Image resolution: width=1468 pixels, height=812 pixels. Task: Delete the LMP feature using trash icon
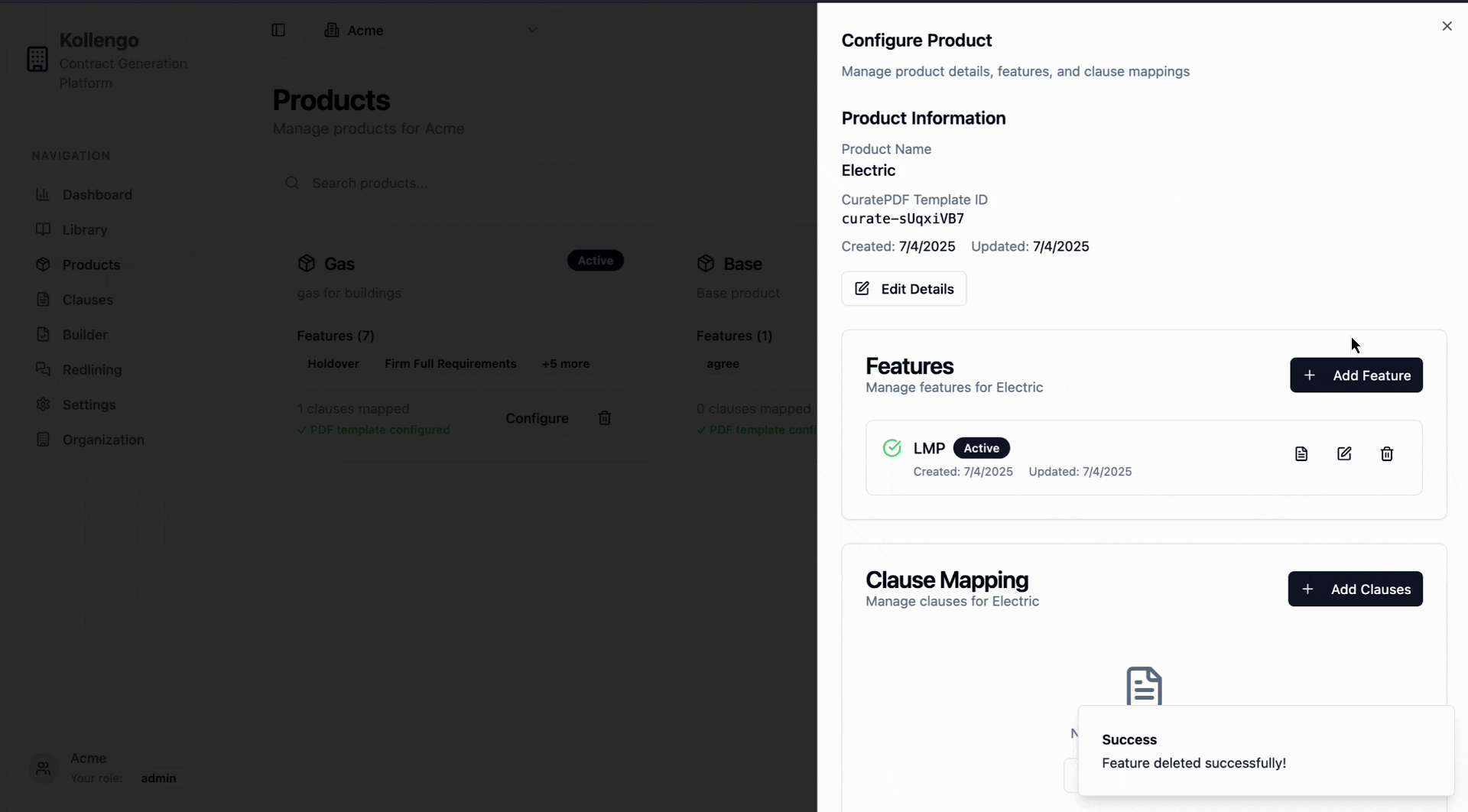click(1387, 453)
